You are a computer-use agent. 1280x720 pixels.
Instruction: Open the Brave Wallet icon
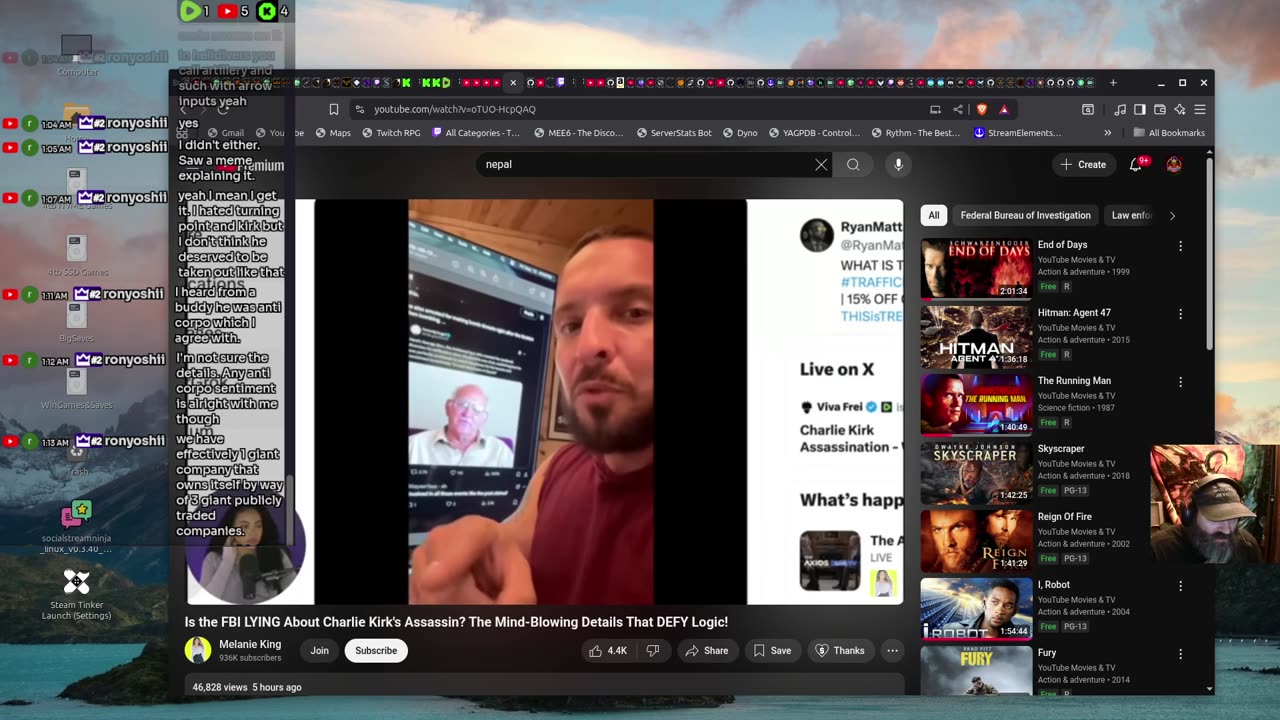1160,109
